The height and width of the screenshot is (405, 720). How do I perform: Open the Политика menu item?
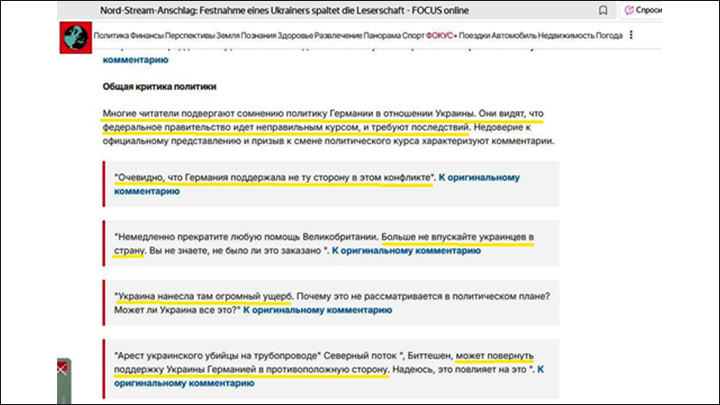(111, 35)
